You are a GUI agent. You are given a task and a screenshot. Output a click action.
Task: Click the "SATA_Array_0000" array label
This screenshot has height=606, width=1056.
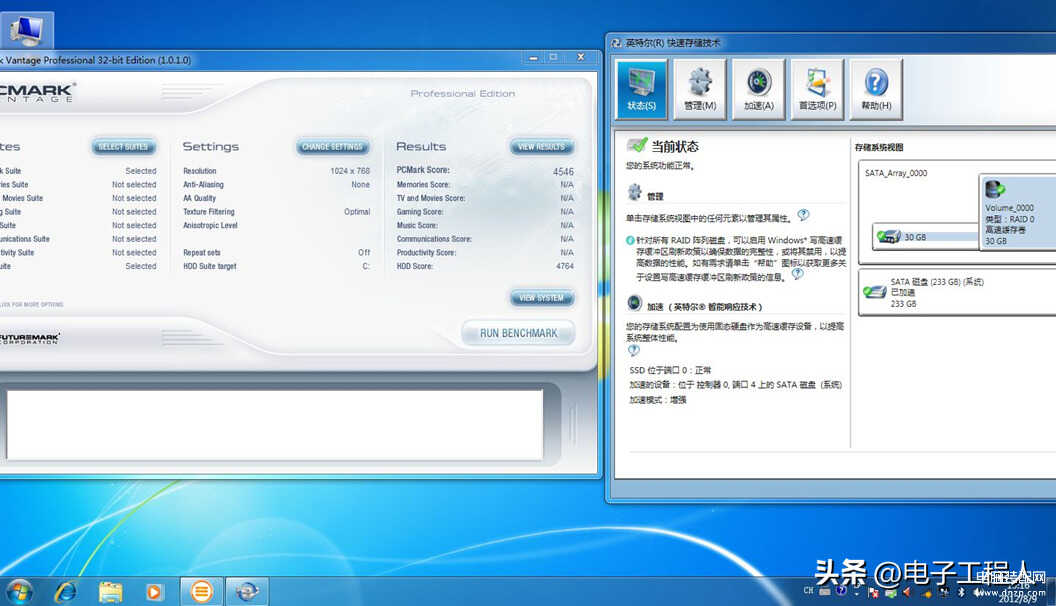(896, 173)
